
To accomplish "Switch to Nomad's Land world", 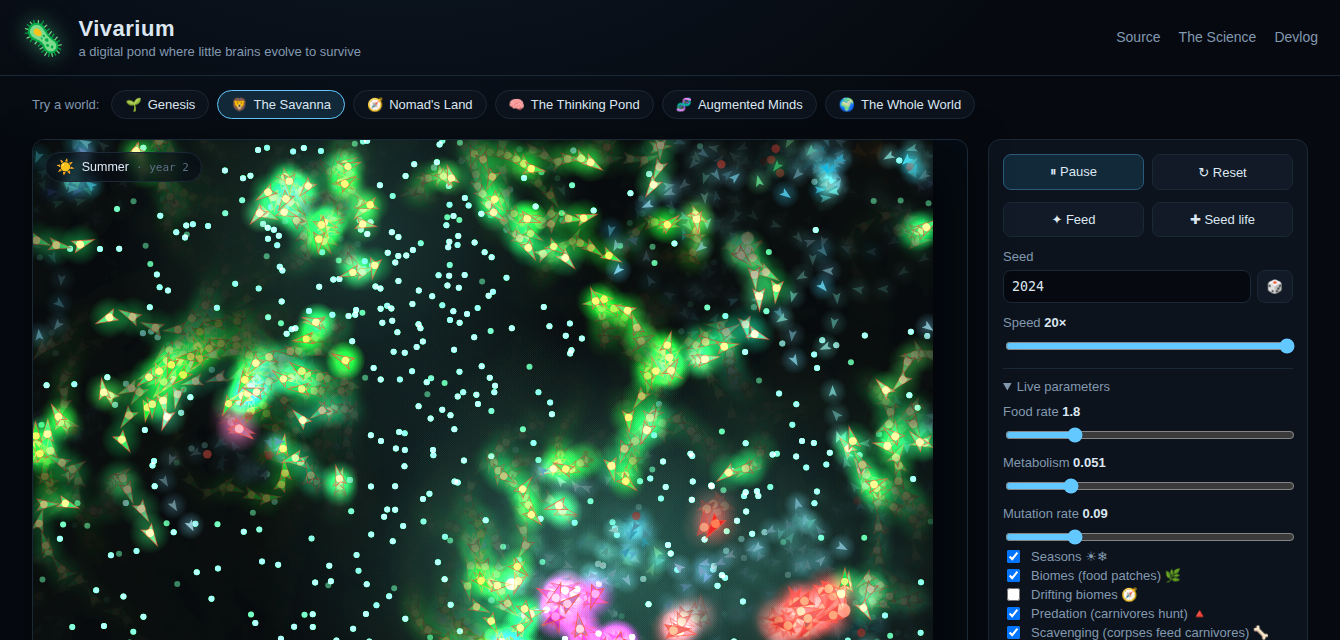I will 420,104.
